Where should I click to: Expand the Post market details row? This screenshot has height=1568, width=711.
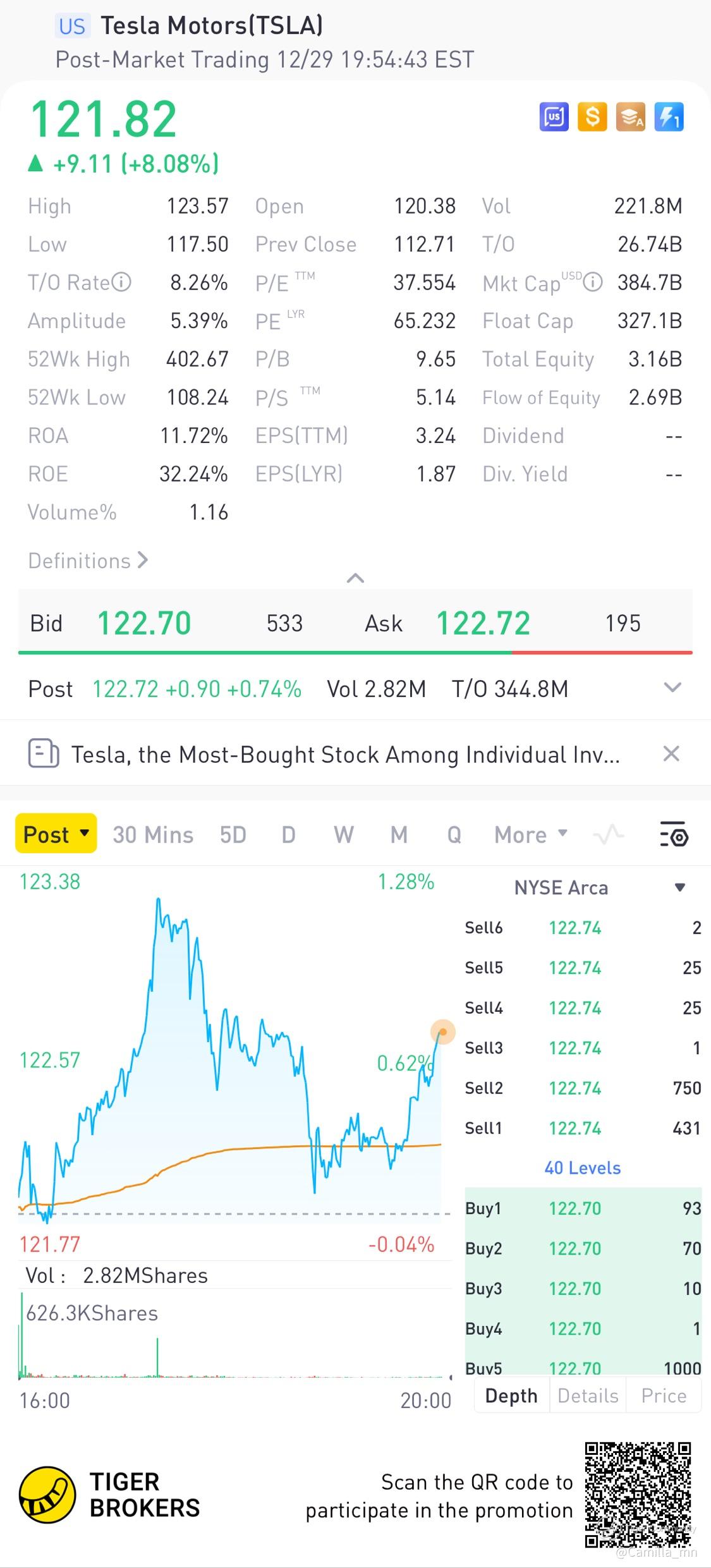(672, 688)
